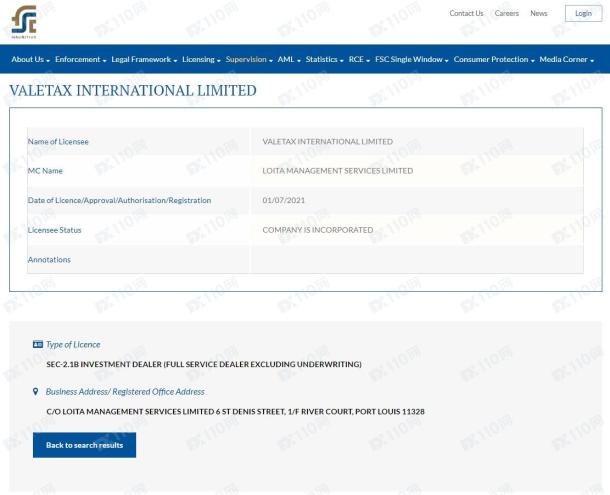Viewport: 610px width, 495px height.
Task: Click the Business Address location pin icon
Action: click(x=36, y=391)
